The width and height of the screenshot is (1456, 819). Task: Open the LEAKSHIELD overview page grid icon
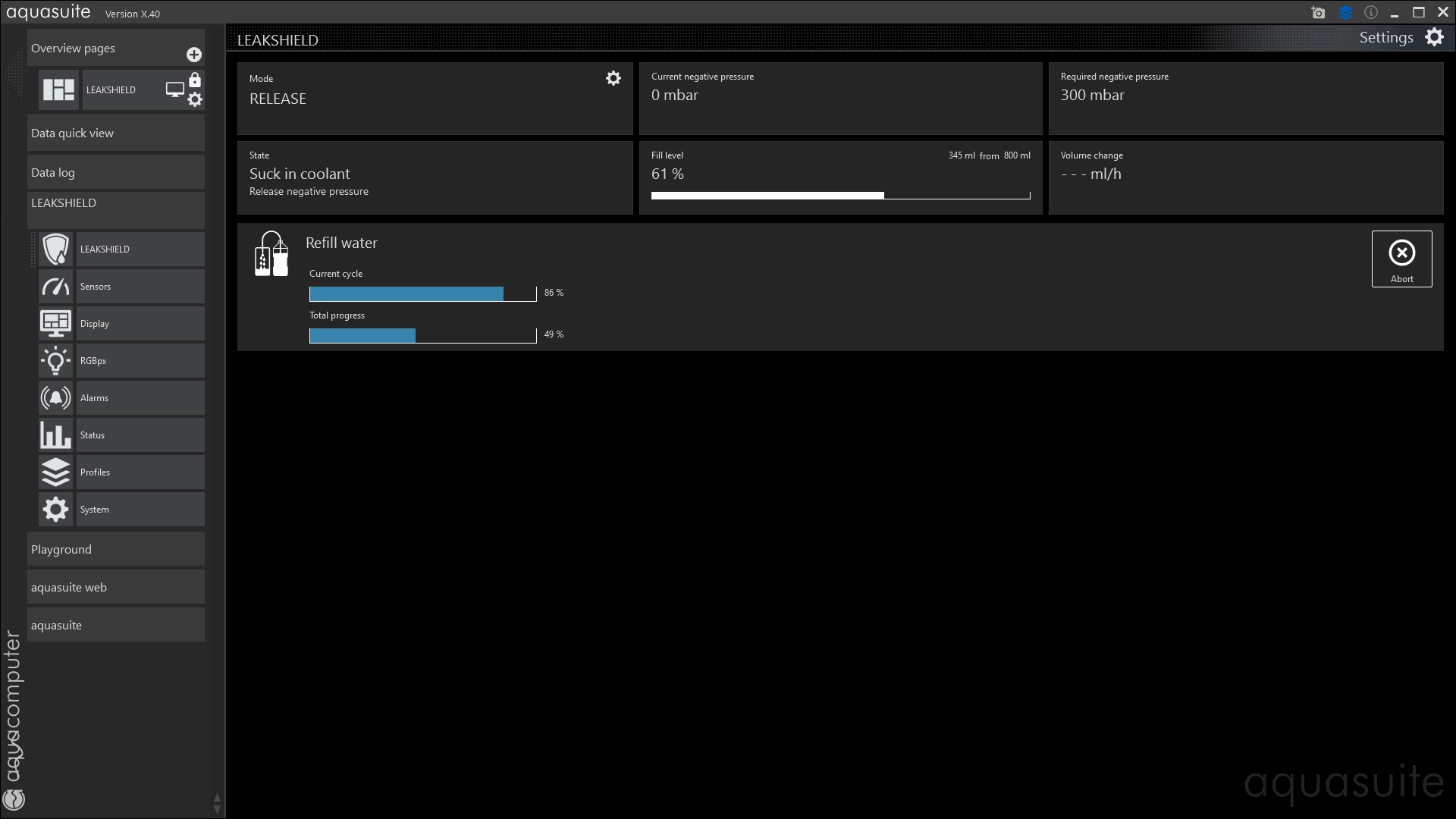pyautogui.click(x=59, y=89)
